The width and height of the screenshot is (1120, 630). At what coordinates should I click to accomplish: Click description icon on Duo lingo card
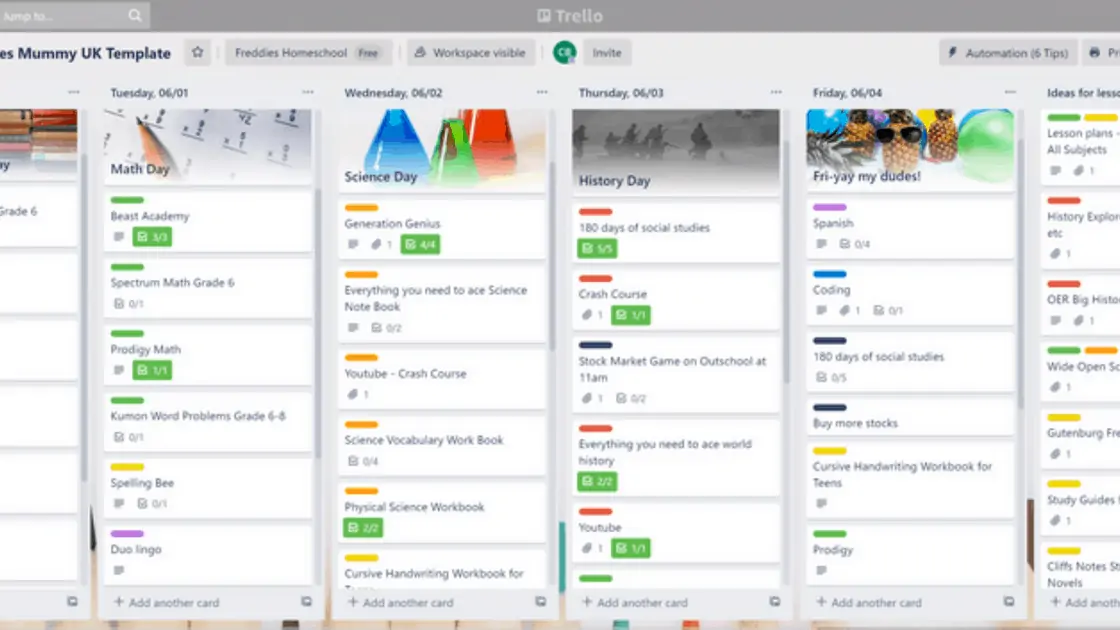[119, 570]
